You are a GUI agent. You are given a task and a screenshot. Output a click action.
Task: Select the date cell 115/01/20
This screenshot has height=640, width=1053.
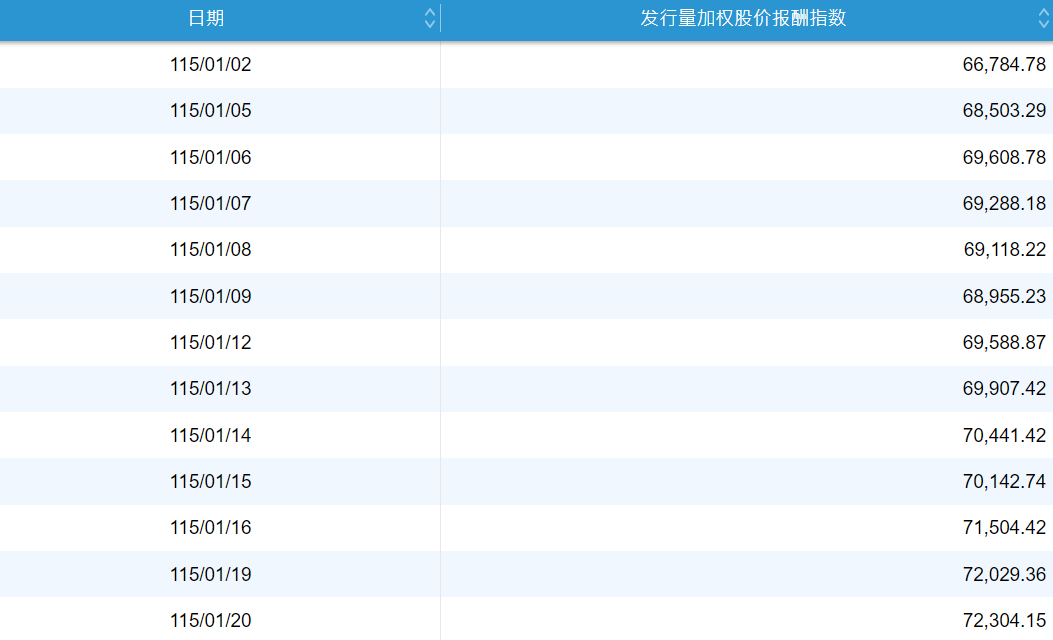click(x=211, y=620)
